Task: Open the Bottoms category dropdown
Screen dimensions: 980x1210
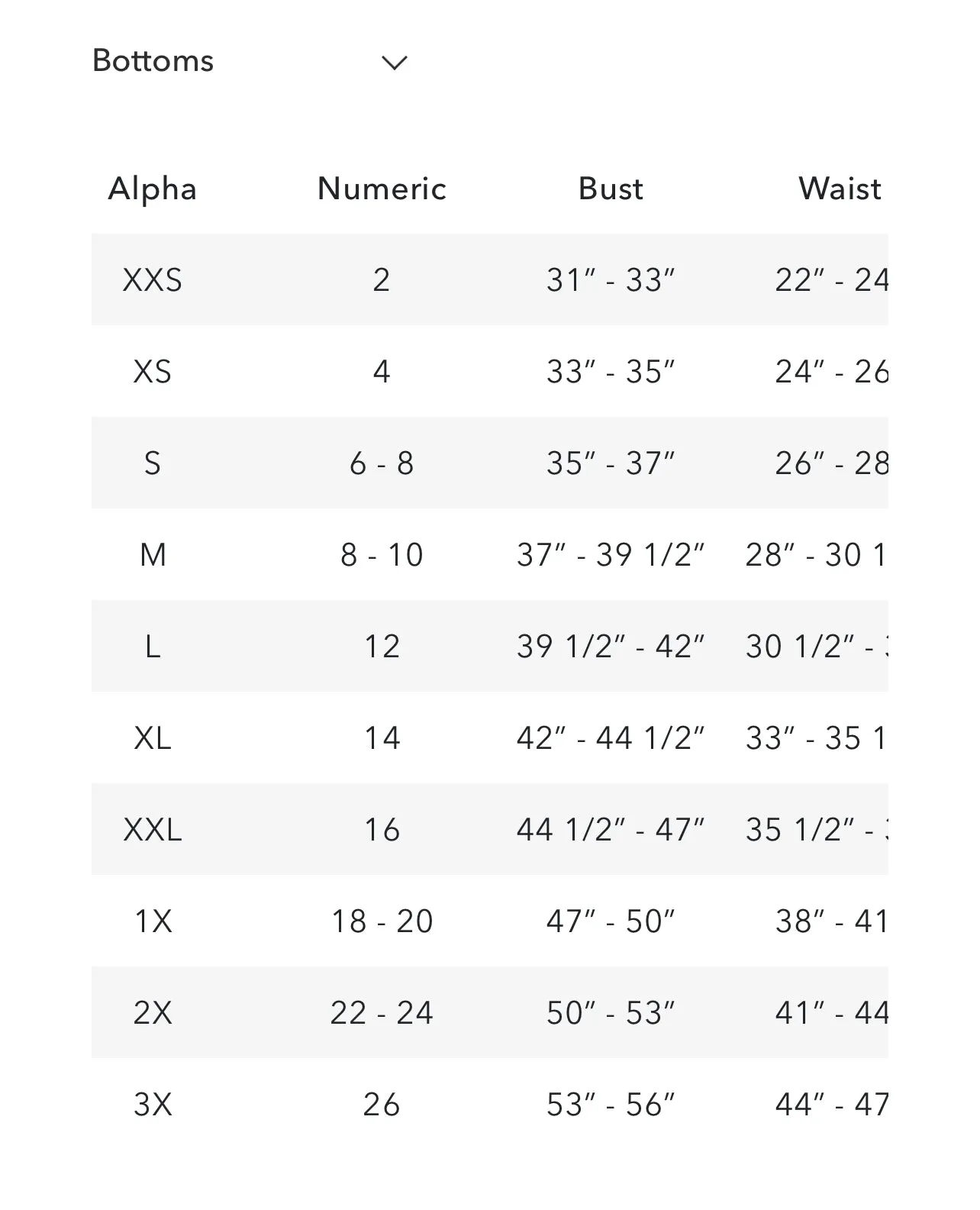Action: (250, 61)
